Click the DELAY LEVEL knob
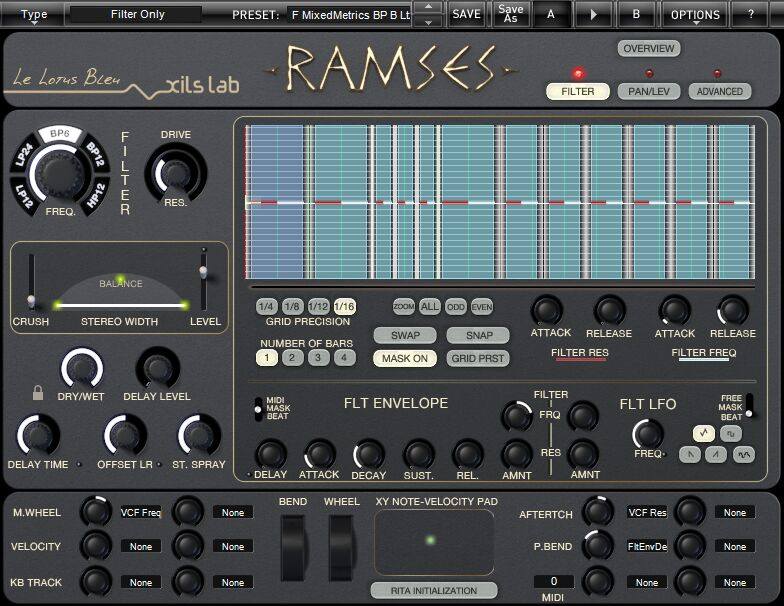 tap(158, 369)
